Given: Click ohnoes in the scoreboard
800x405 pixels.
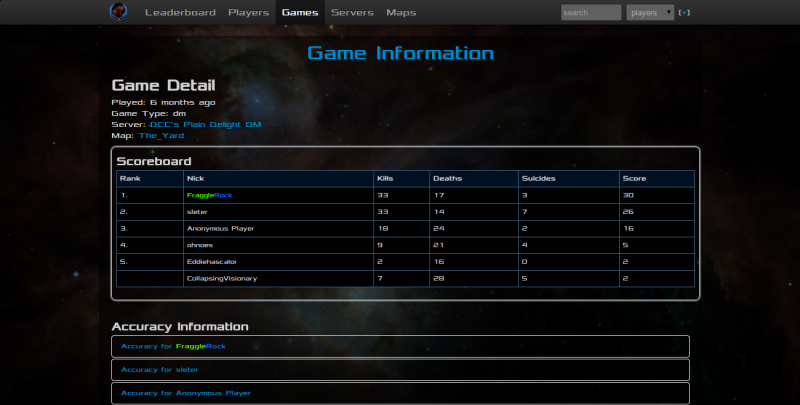Looking at the screenshot, I should pyautogui.click(x=199, y=244).
